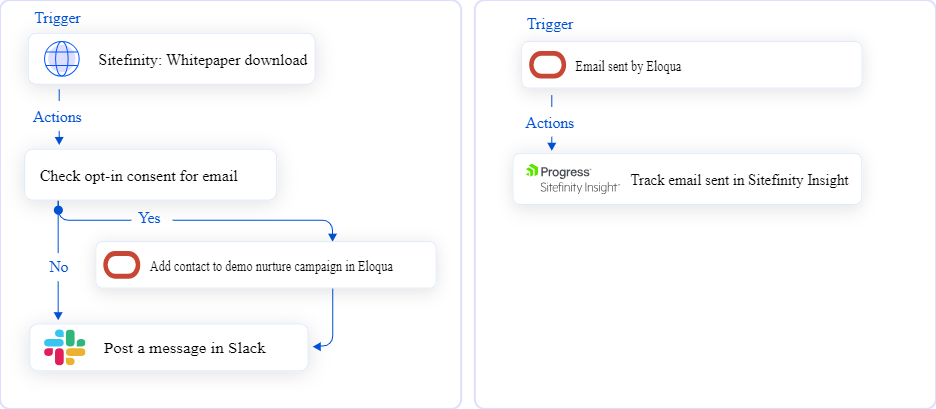Click arrowhead pointing to Slack from right
The image size is (936, 409).
click(317, 346)
